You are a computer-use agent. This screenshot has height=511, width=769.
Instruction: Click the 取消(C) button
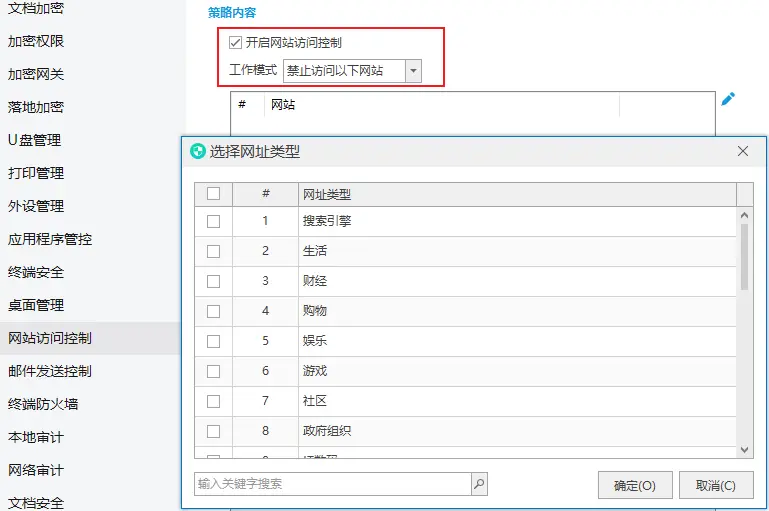point(716,485)
